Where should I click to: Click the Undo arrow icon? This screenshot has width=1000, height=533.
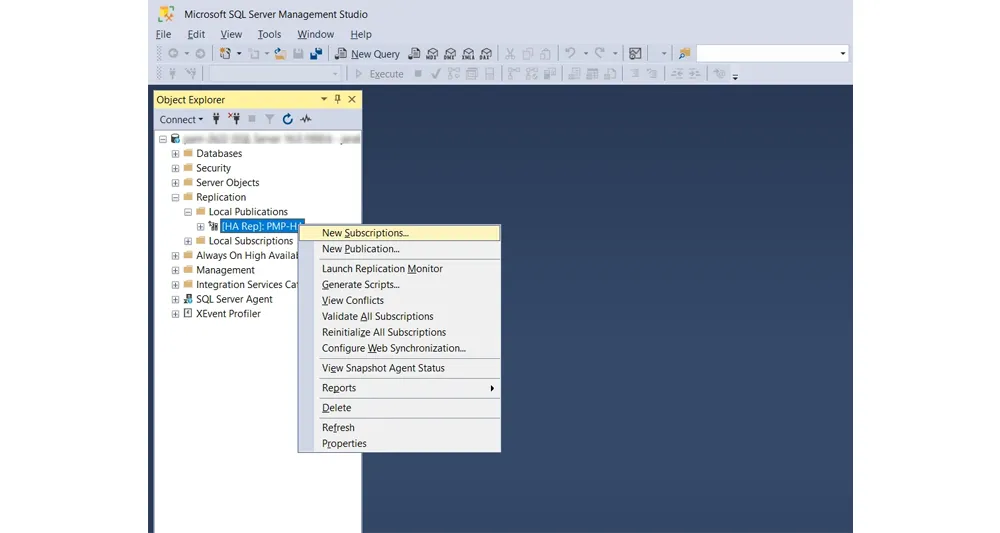click(x=570, y=54)
